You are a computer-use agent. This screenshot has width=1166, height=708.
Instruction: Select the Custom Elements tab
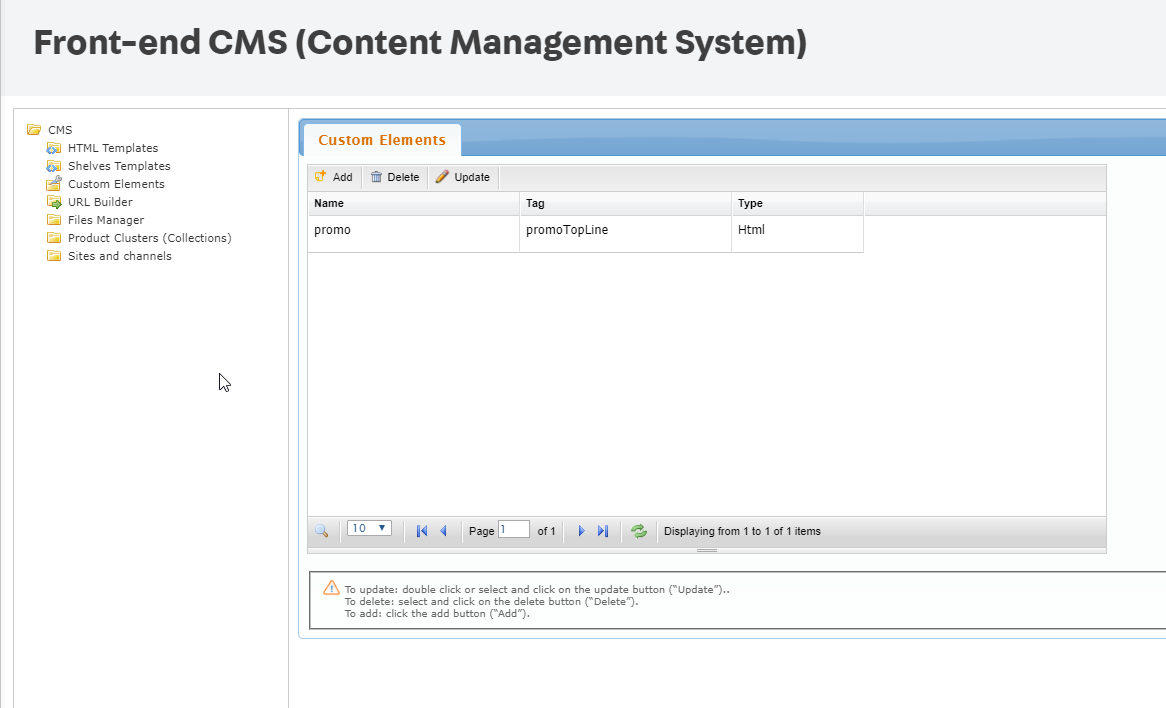tap(382, 140)
